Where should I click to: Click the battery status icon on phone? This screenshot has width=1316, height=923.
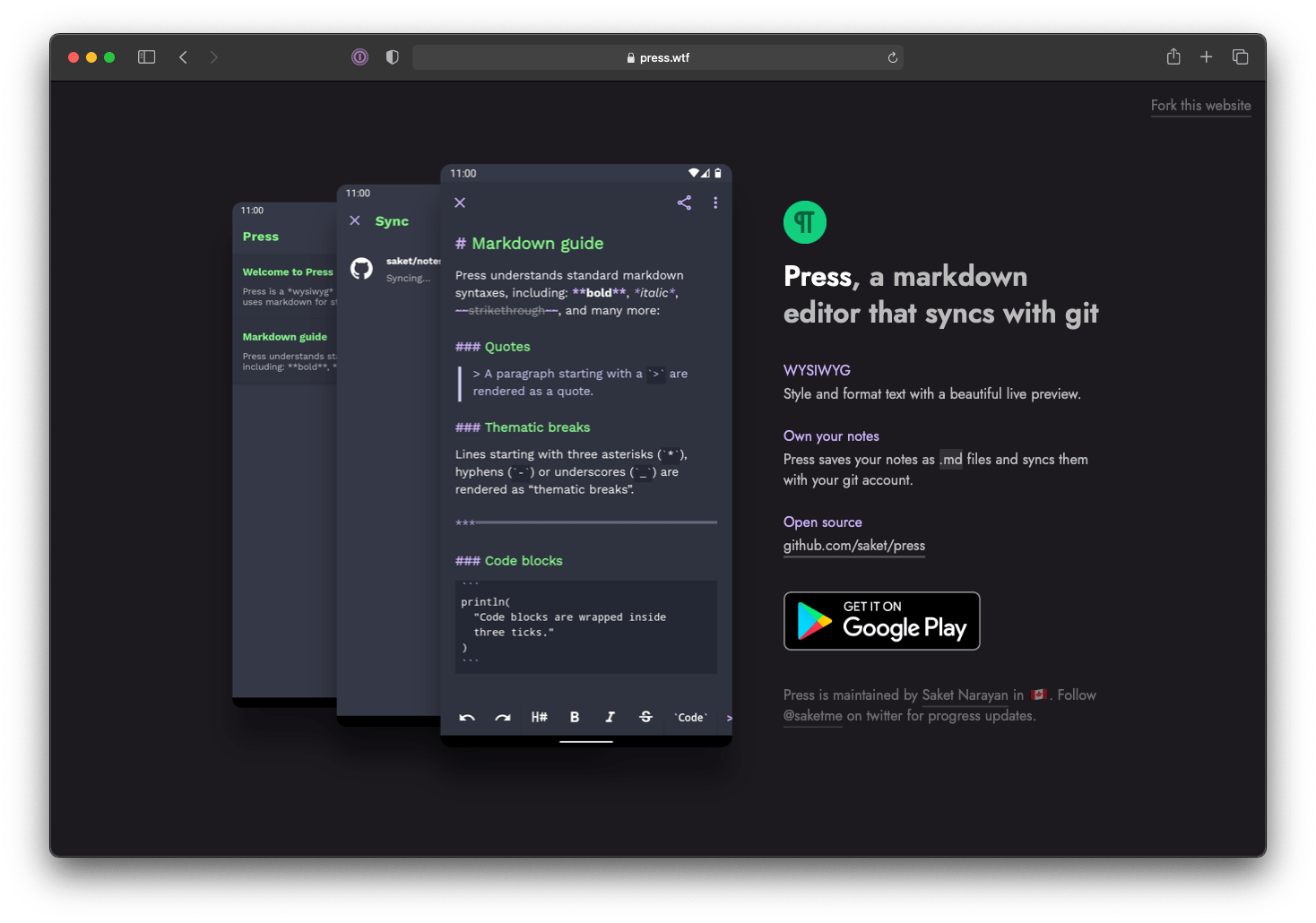[x=717, y=173]
